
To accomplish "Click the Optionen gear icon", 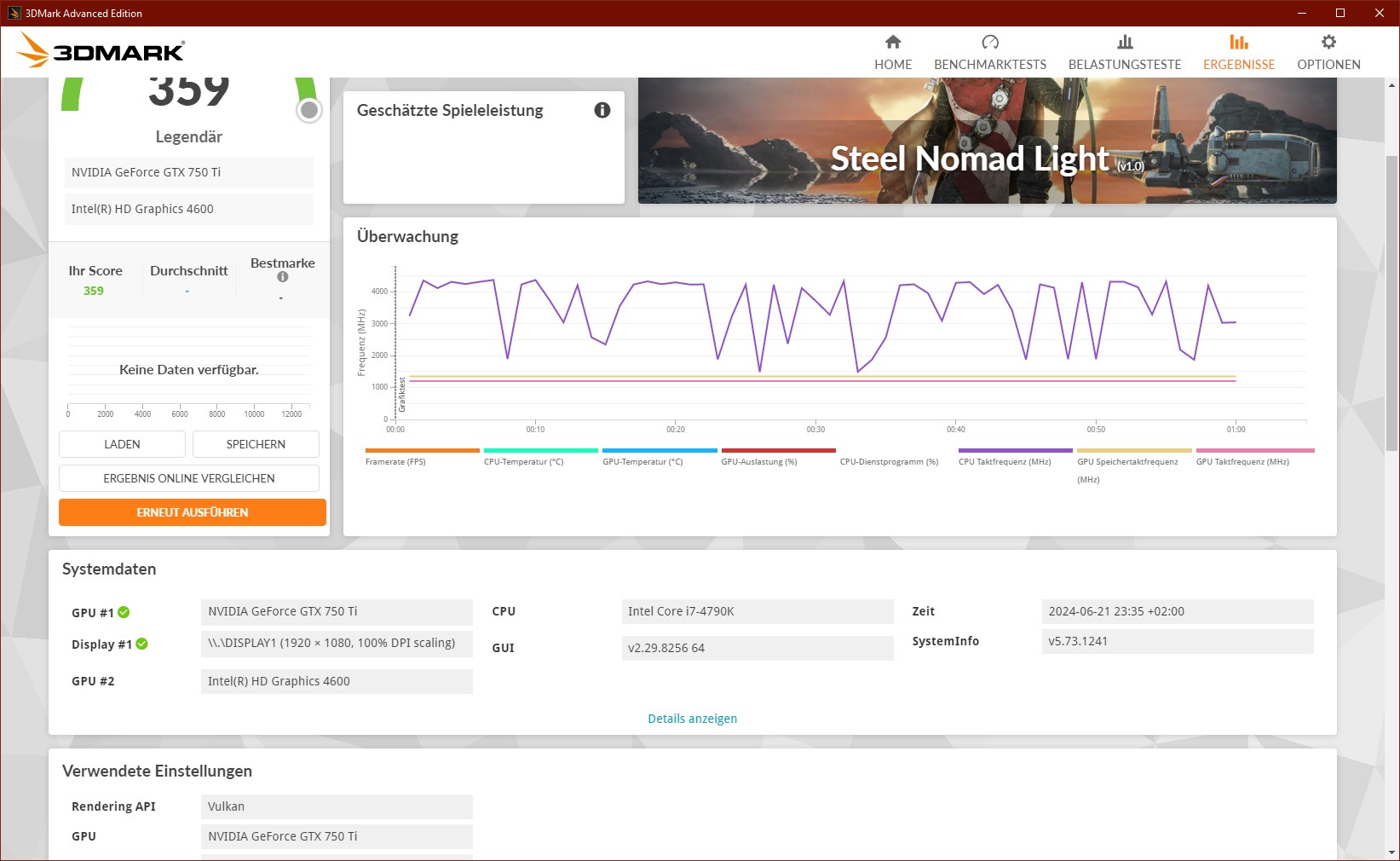I will pos(1328,42).
